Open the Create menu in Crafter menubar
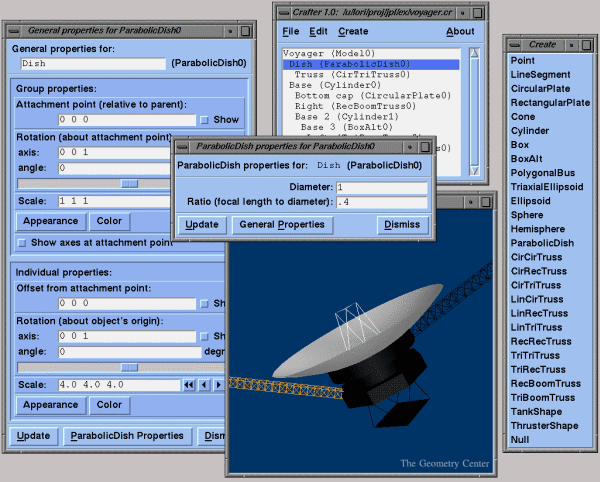Image resolution: width=600 pixels, height=482 pixels. (x=353, y=32)
